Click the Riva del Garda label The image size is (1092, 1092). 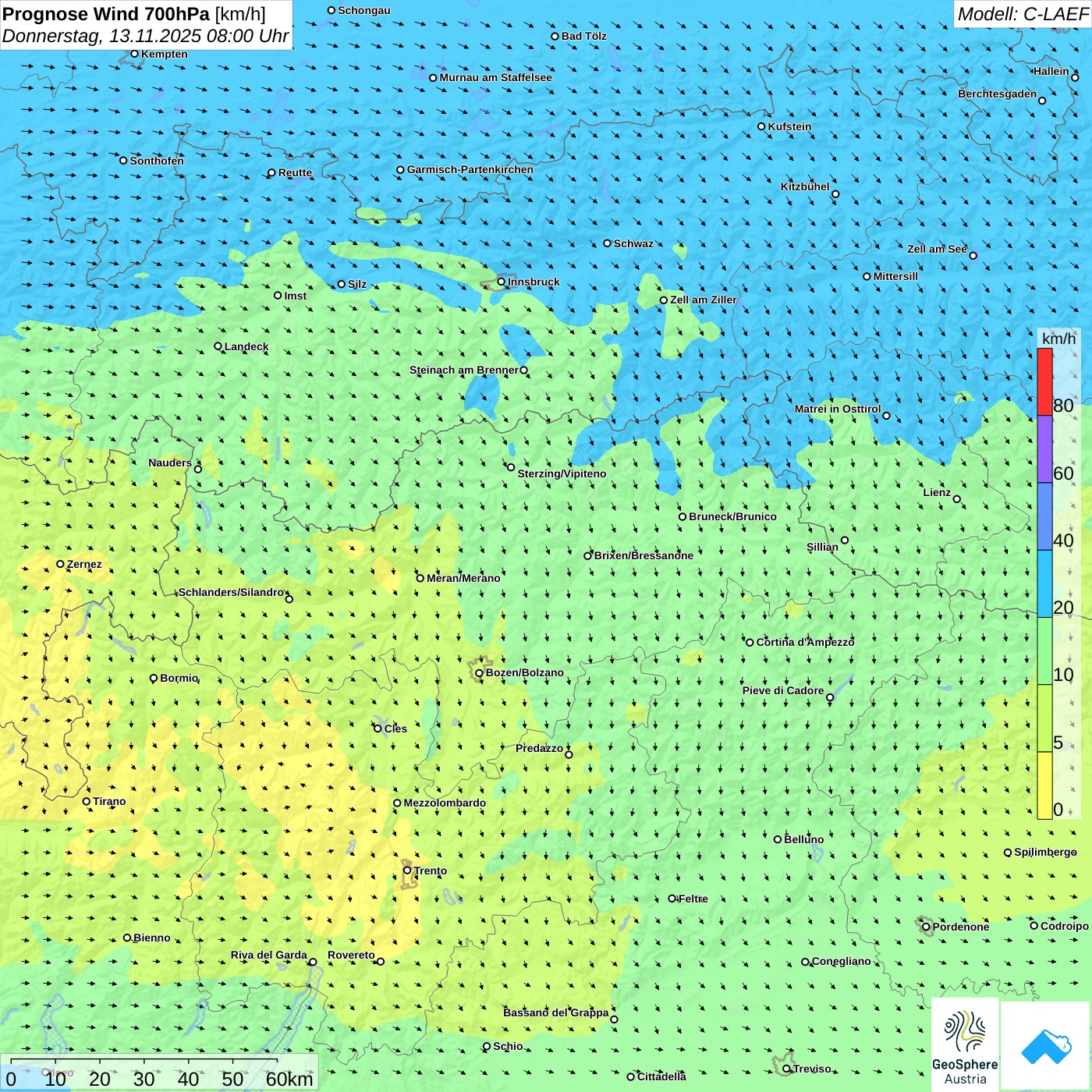point(269,955)
